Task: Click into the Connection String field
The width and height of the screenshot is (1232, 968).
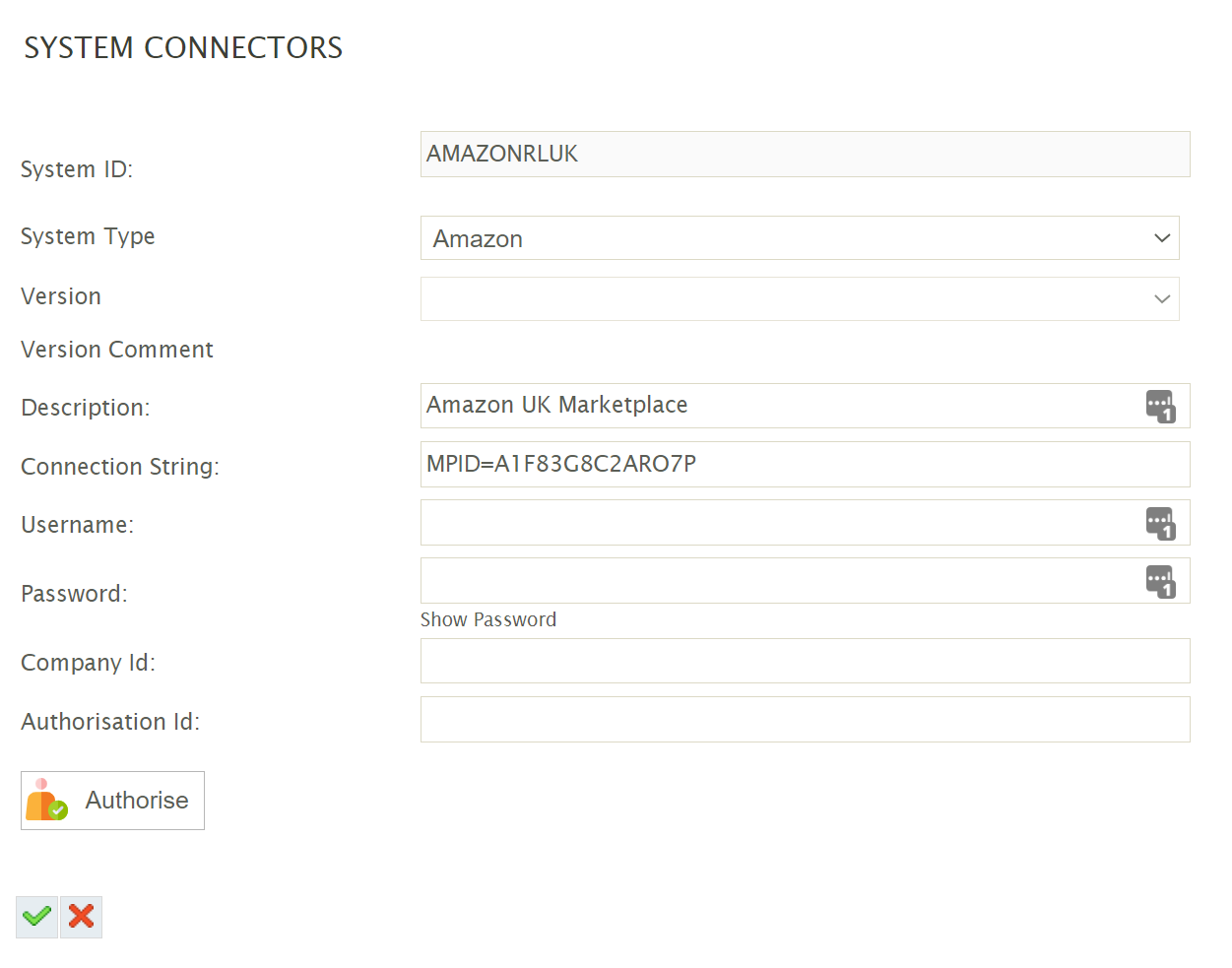Action: pyautogui.click(x=804, y=464)
